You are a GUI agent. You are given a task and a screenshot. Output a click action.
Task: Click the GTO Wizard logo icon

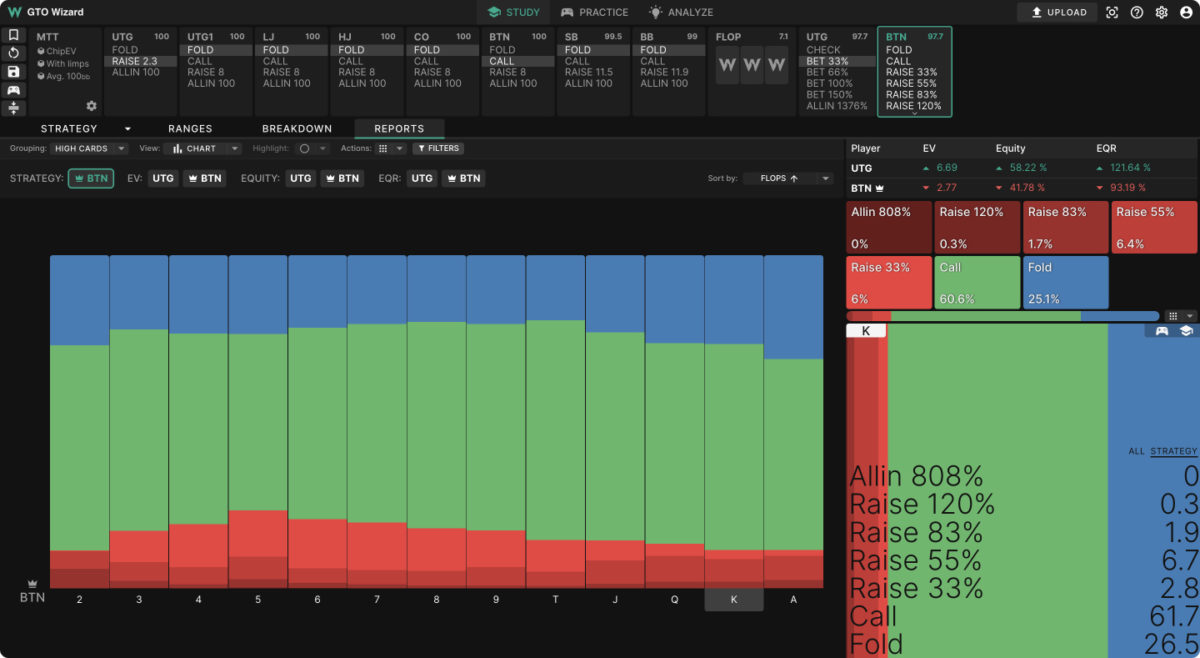coord(14,12)
